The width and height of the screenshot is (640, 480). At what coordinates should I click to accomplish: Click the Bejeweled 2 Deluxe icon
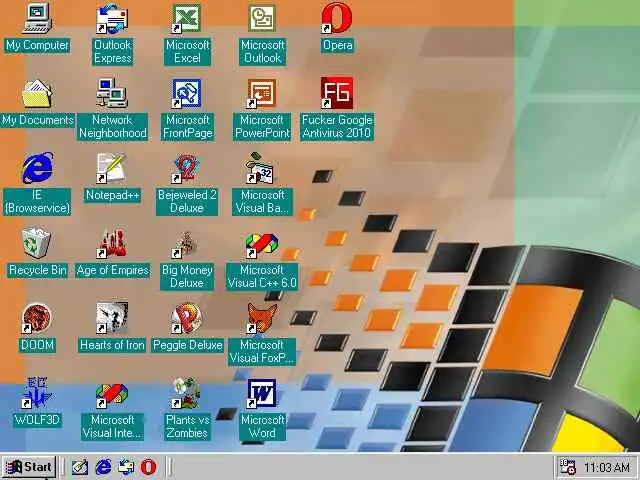186,168
